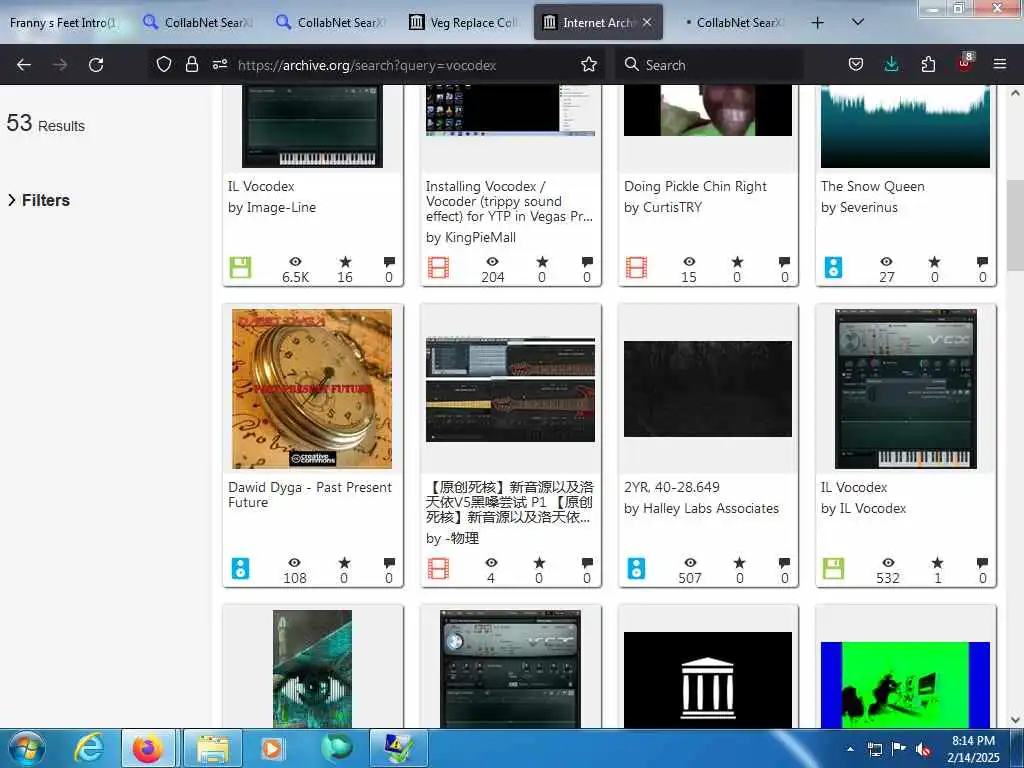Click the red extension icon with badge 8
The width and height of the screenshot is (1024, 768).
click(x=965, y=63)
